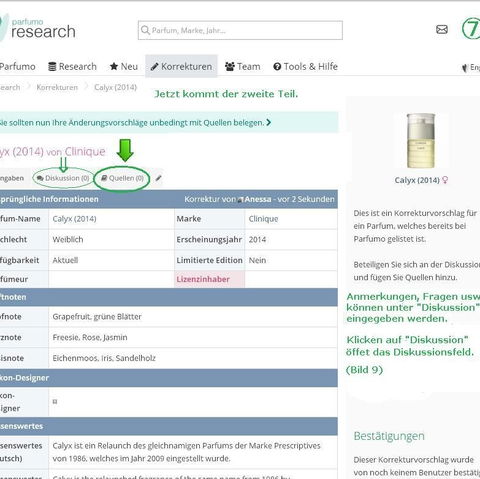Click the Parfum-Name value 'Calyx (2014)'
The width and height of the screenshot is (480, 479).
74,219
